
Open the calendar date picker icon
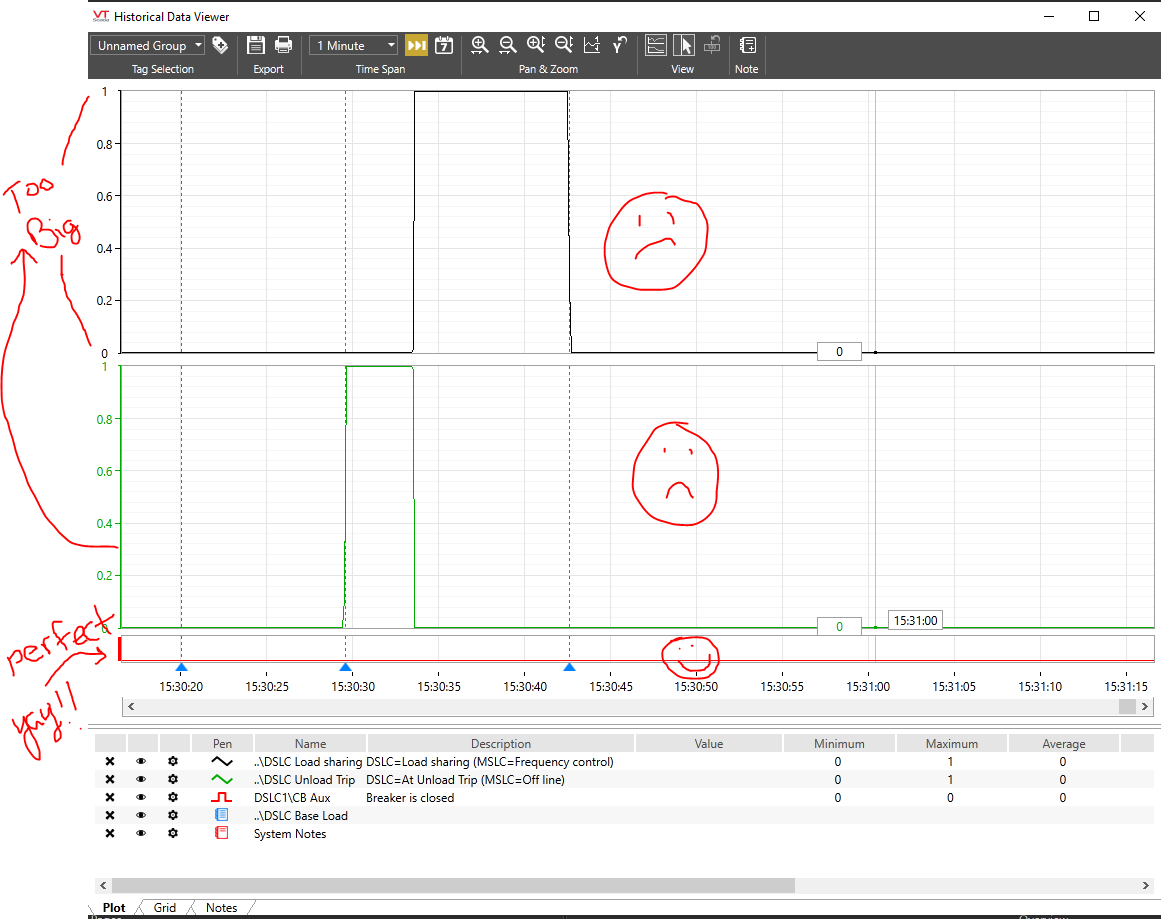[x=444, y=45]
